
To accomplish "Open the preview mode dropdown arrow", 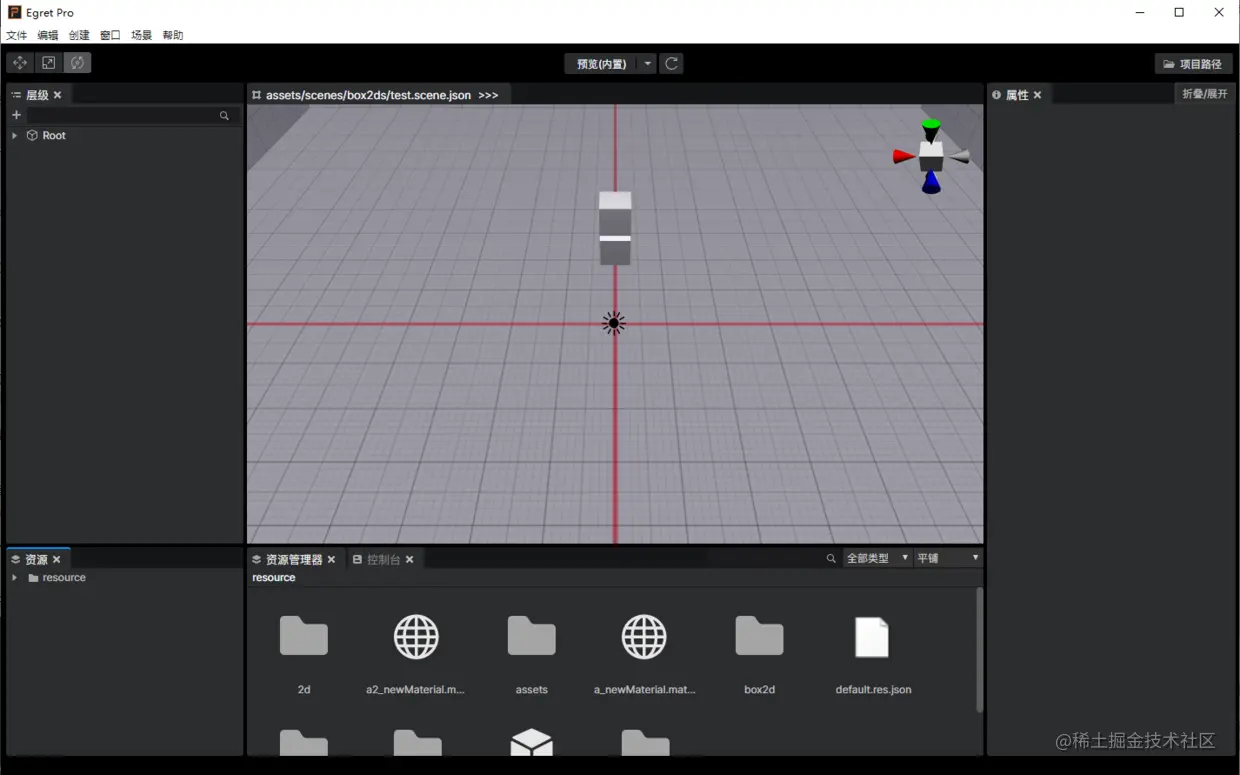I will 648,64.
